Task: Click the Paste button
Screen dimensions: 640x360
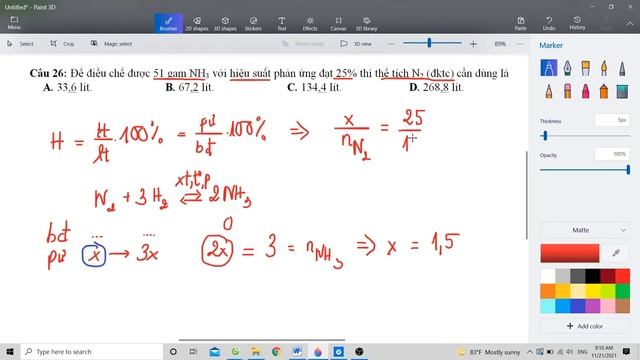Action: click(x=520, y=23)
